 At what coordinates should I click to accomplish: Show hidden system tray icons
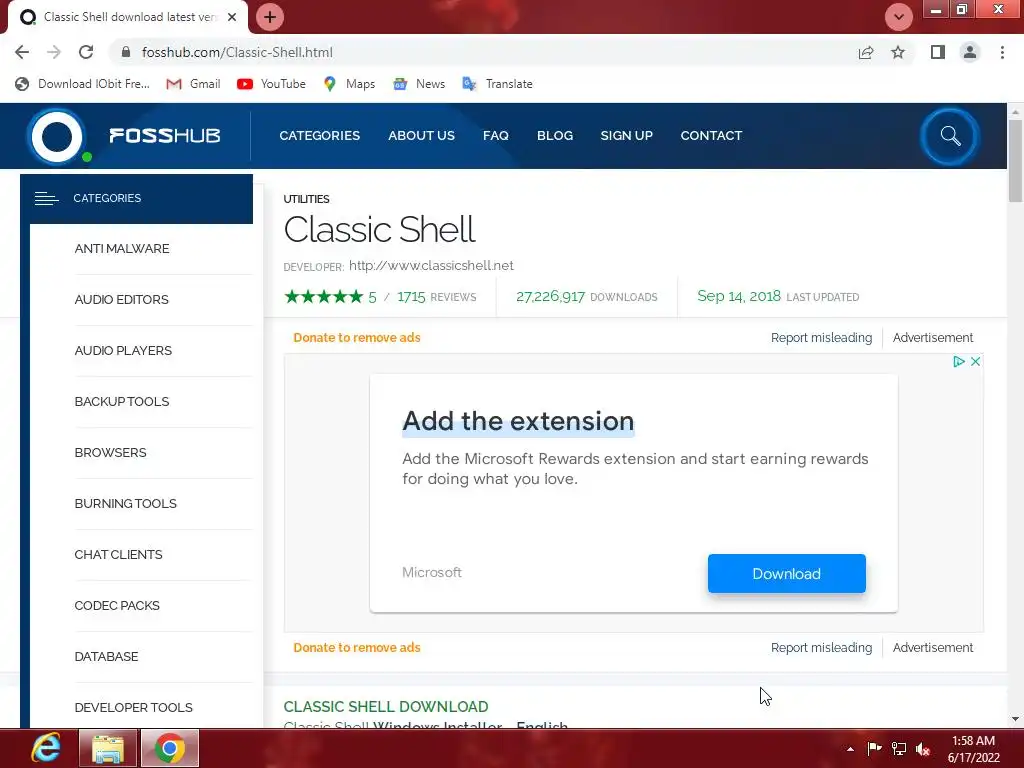click(x=850, y=749)
